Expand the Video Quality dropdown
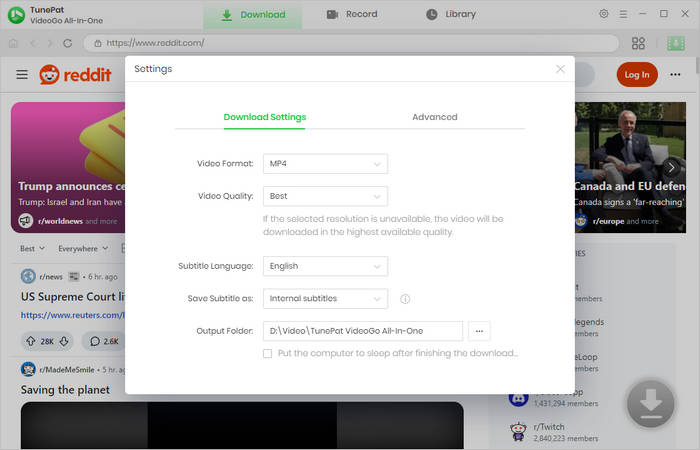 (x=325, y=196)
